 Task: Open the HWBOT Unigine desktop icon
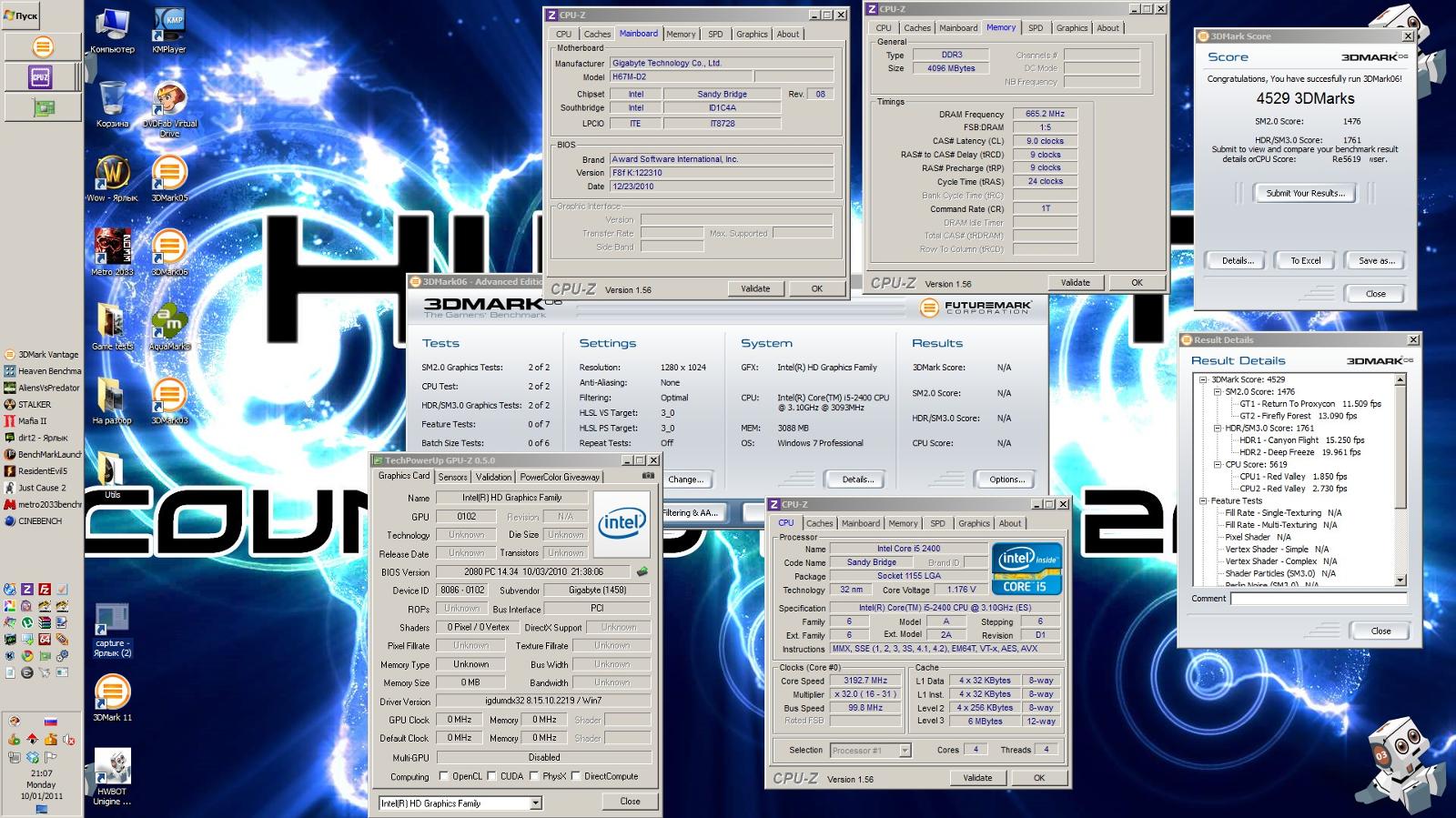point(112,777)
